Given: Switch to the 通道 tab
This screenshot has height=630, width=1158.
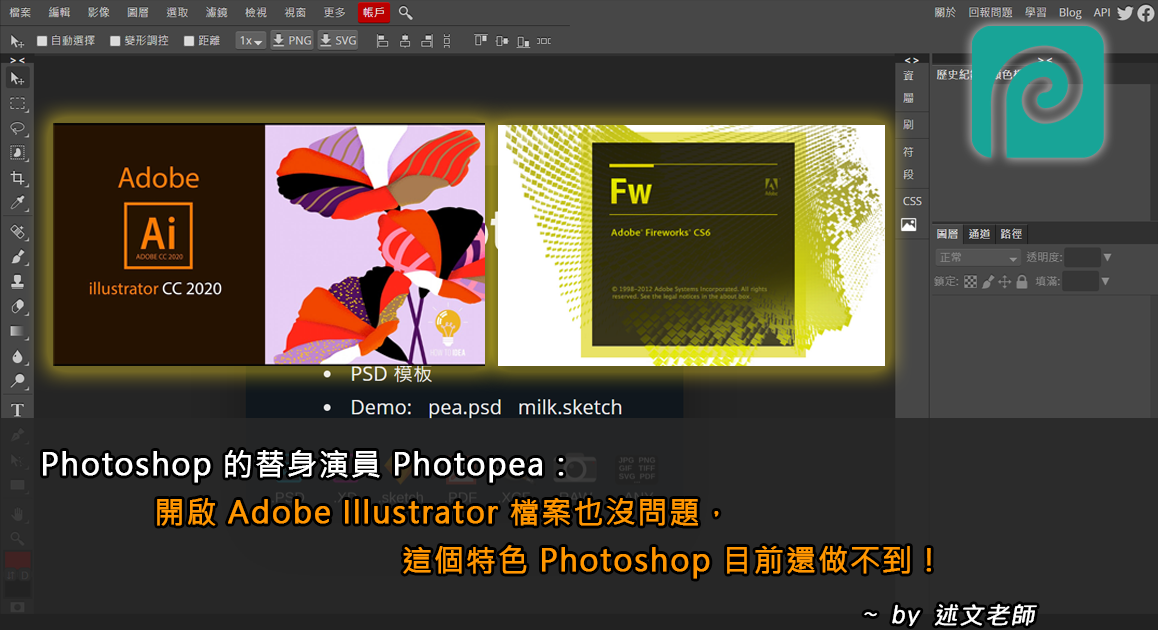Looking at the screenshot, I should point(979,234).
